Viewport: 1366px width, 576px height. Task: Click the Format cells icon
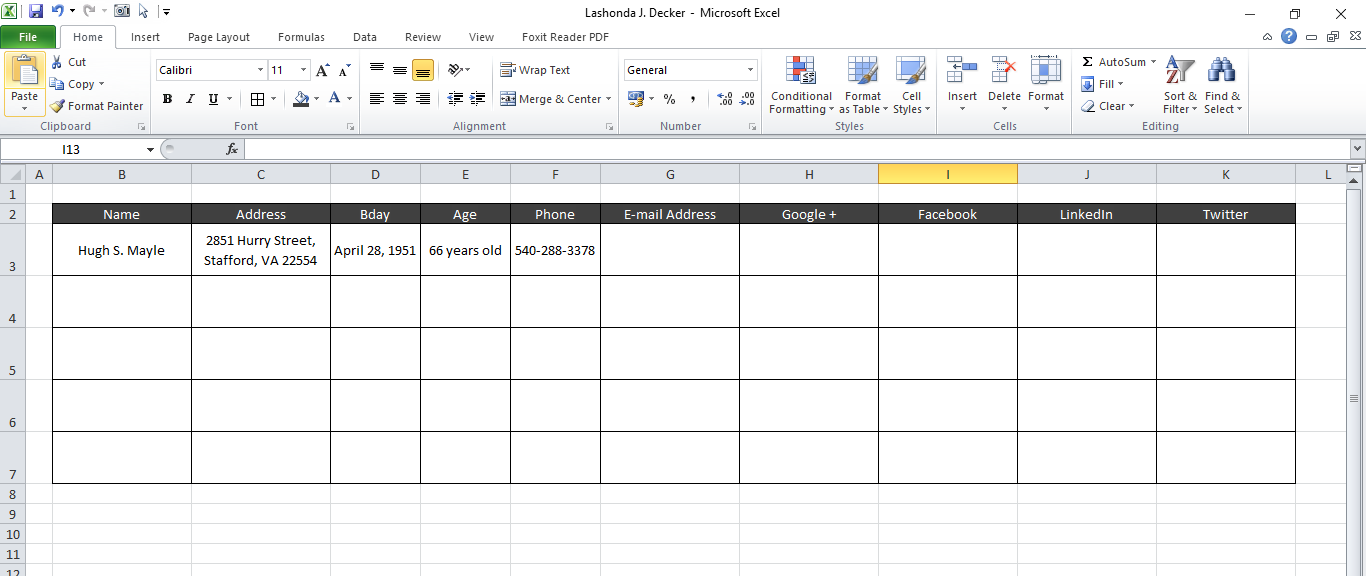(1046, 70)
